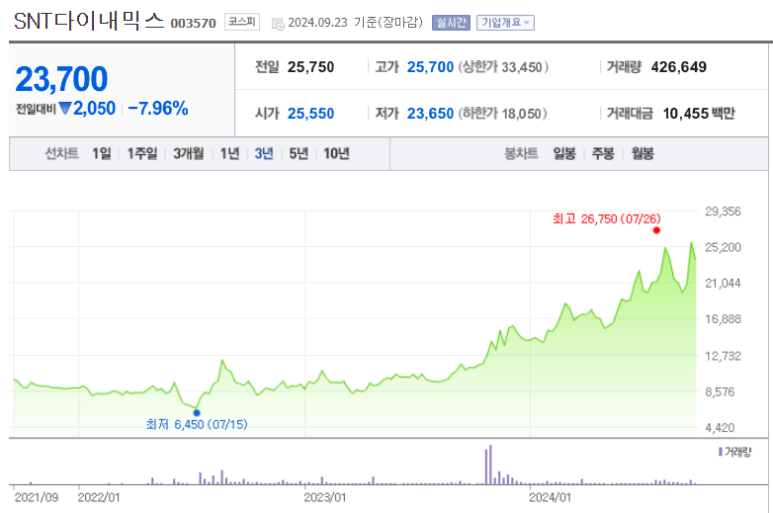Click the 전일 value 25,750

[311, 67]
